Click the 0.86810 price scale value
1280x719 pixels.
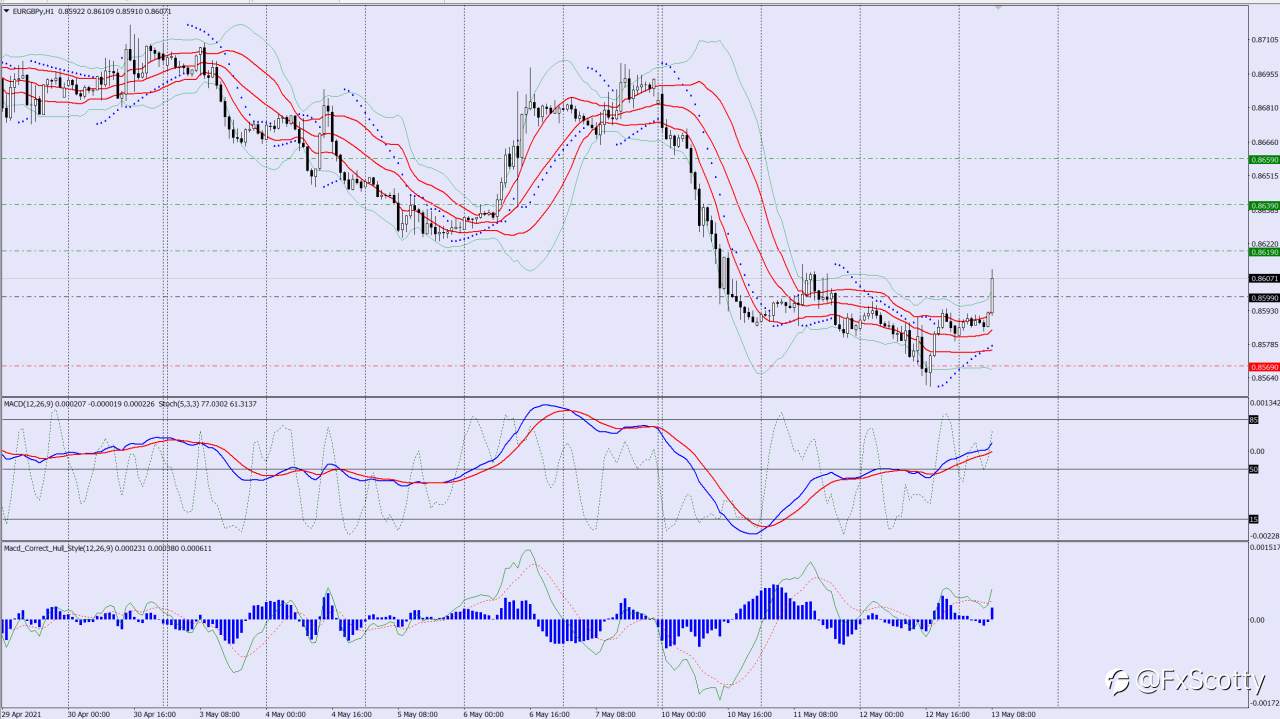point(1264,108)
